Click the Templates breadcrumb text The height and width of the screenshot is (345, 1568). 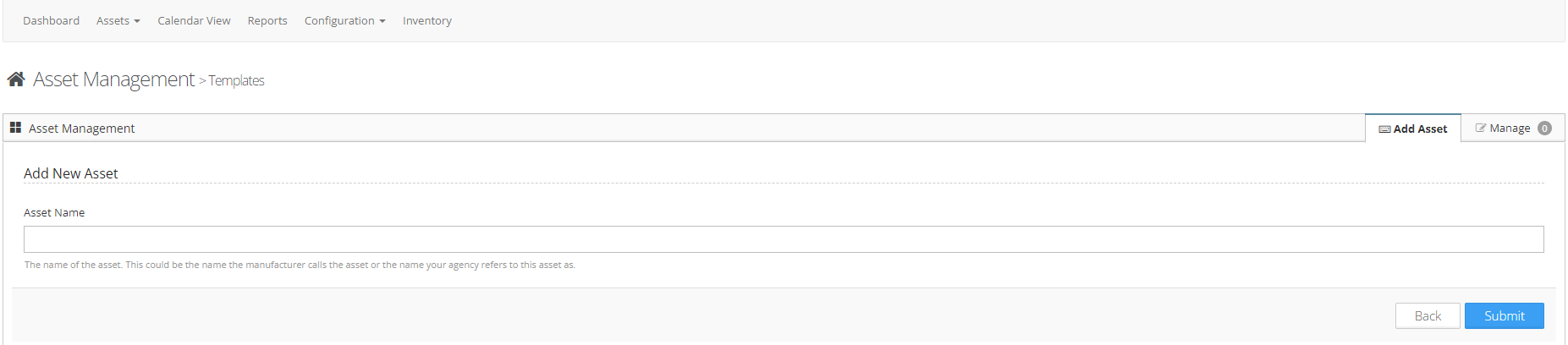tap(237, 81)
